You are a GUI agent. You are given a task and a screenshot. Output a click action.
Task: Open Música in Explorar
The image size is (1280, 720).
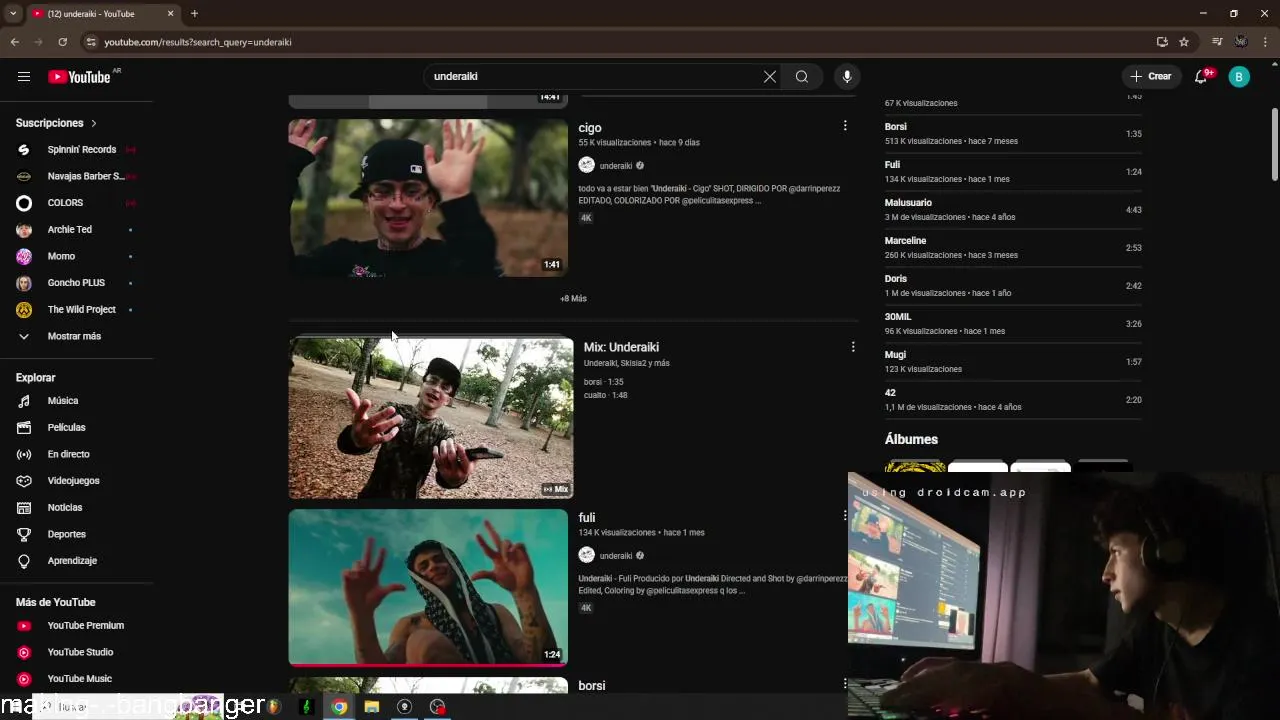coord(76,401)
